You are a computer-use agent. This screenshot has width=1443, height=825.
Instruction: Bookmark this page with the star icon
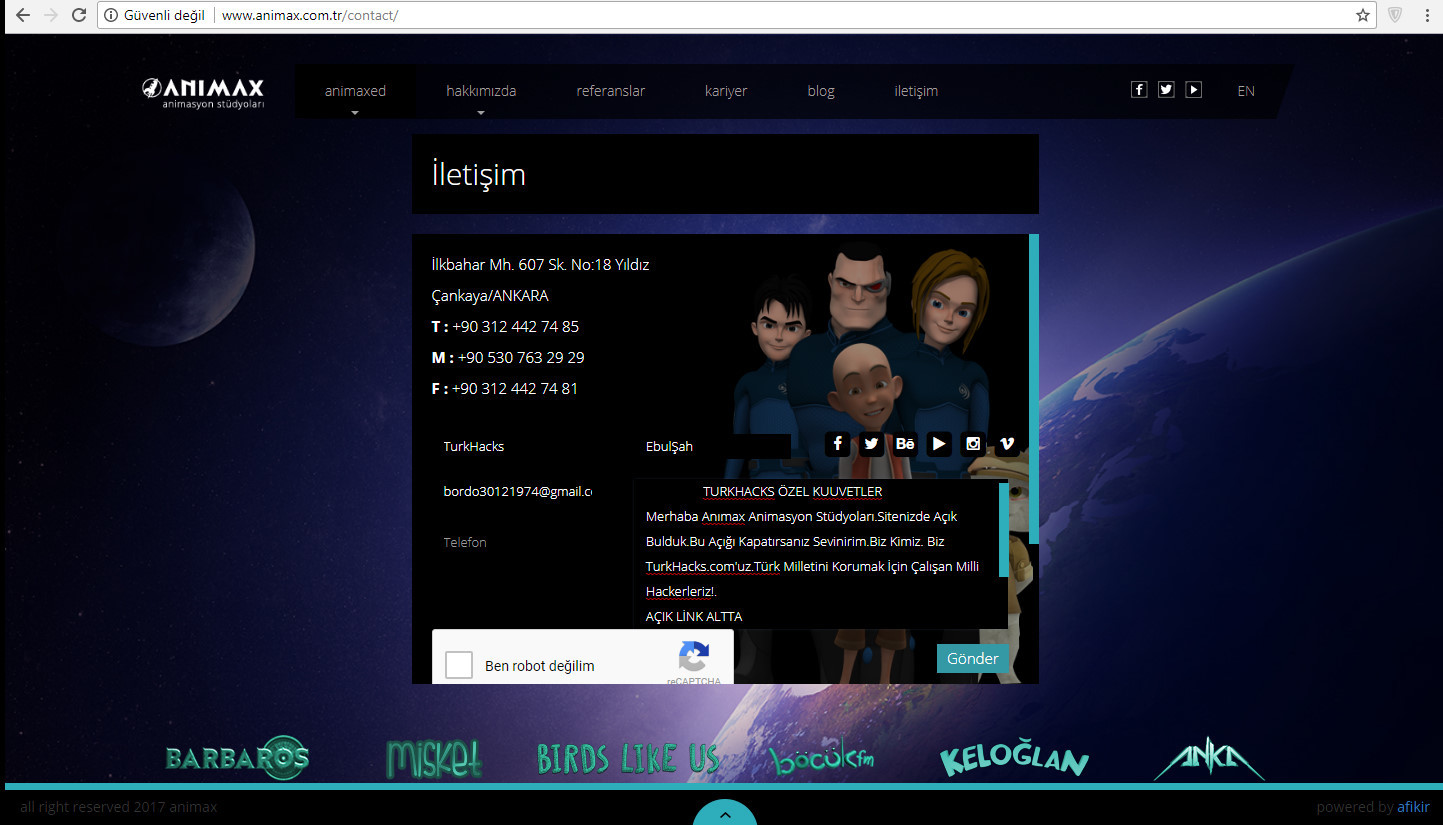pyautogui.click(x=1362, y=15)
